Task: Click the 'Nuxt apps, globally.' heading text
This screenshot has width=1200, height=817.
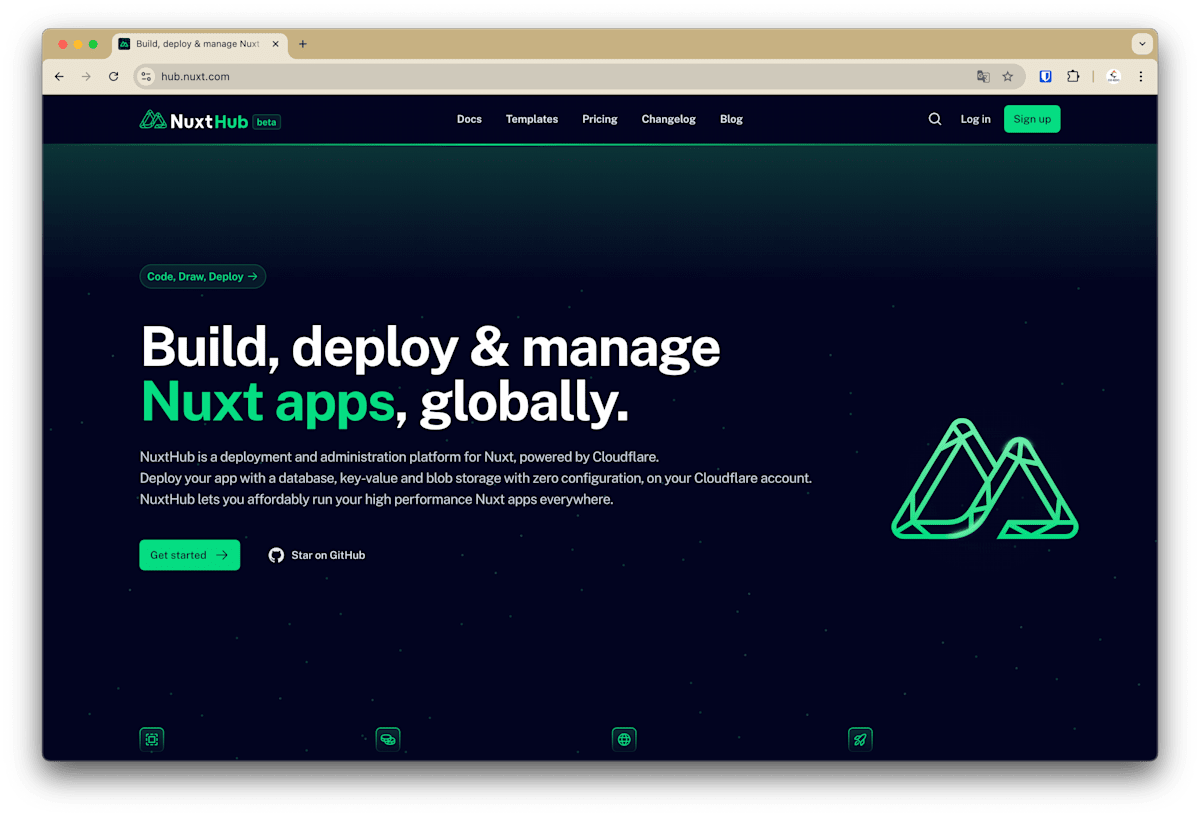Action: pyautogui.click(x=385, y=402)
